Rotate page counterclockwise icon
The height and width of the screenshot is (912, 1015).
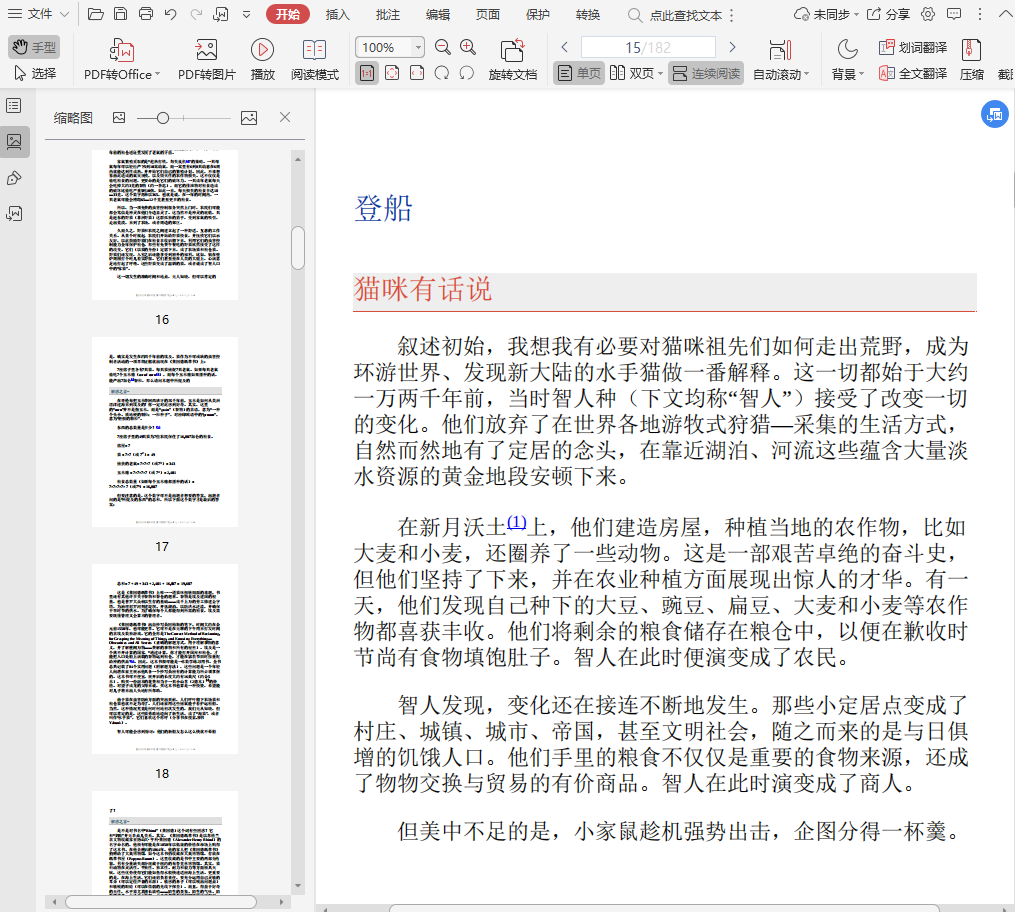pos(467,73)
